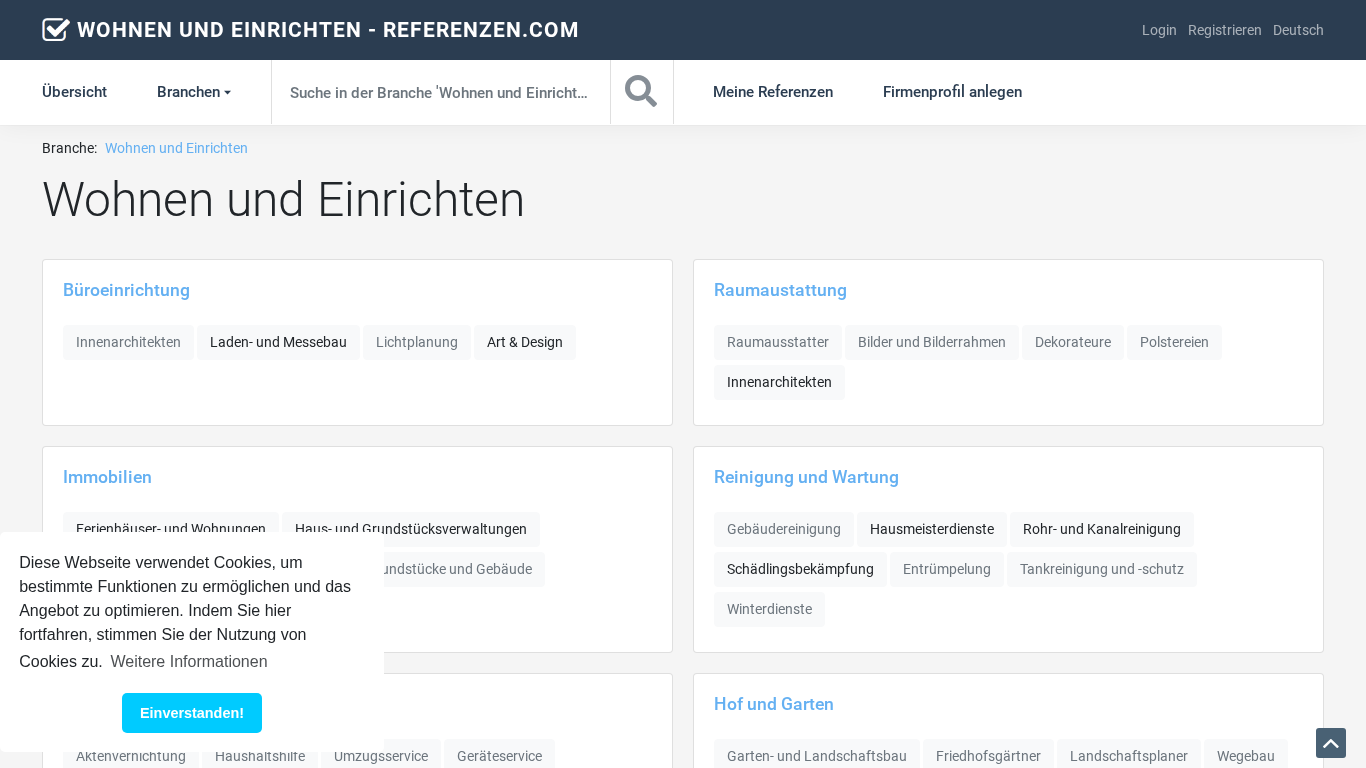This screenshot has width=1366, height=768.
Task: Click the checkmark logo icon in header
Action: tap(56, 30)
